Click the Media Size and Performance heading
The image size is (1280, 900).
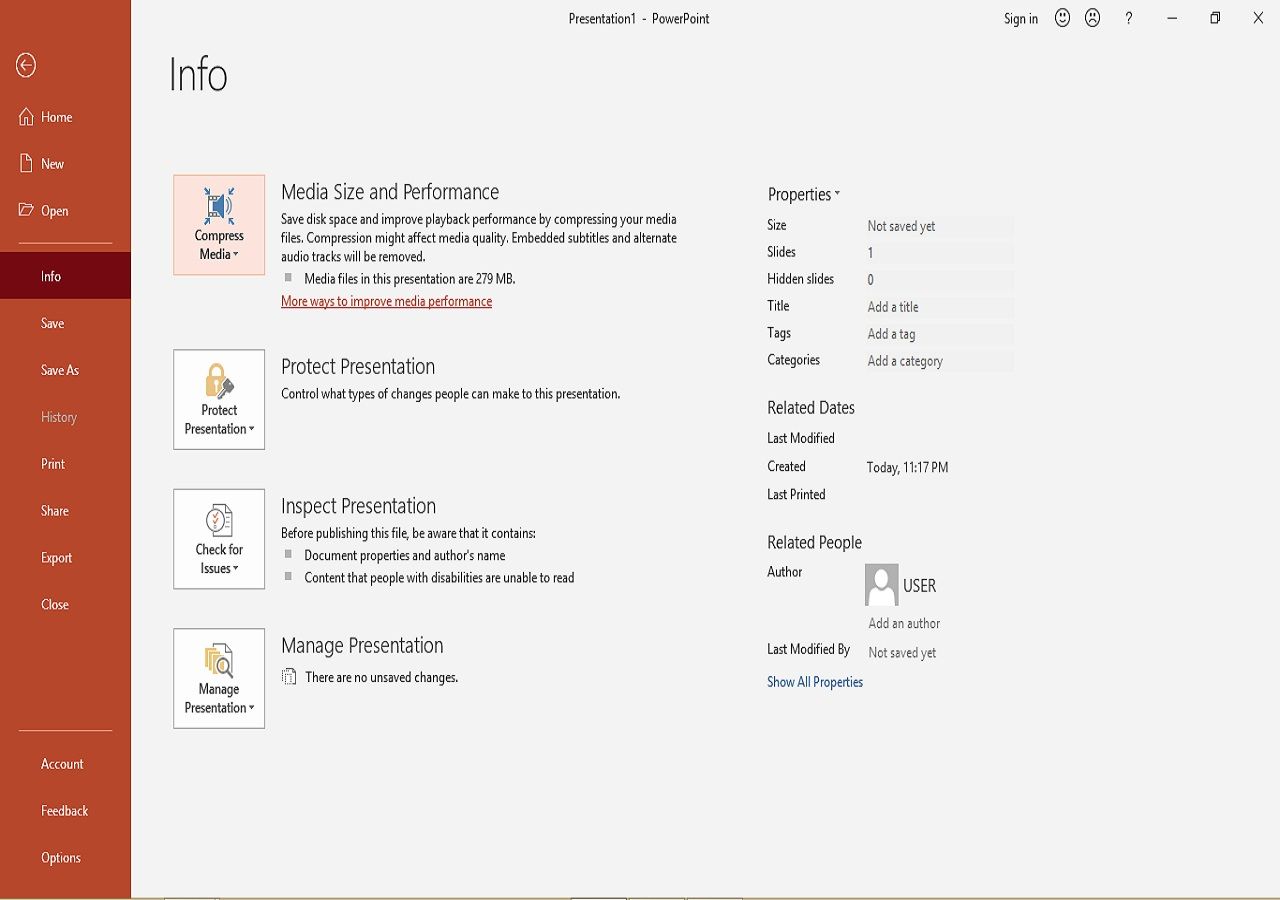tap(390, 192)
